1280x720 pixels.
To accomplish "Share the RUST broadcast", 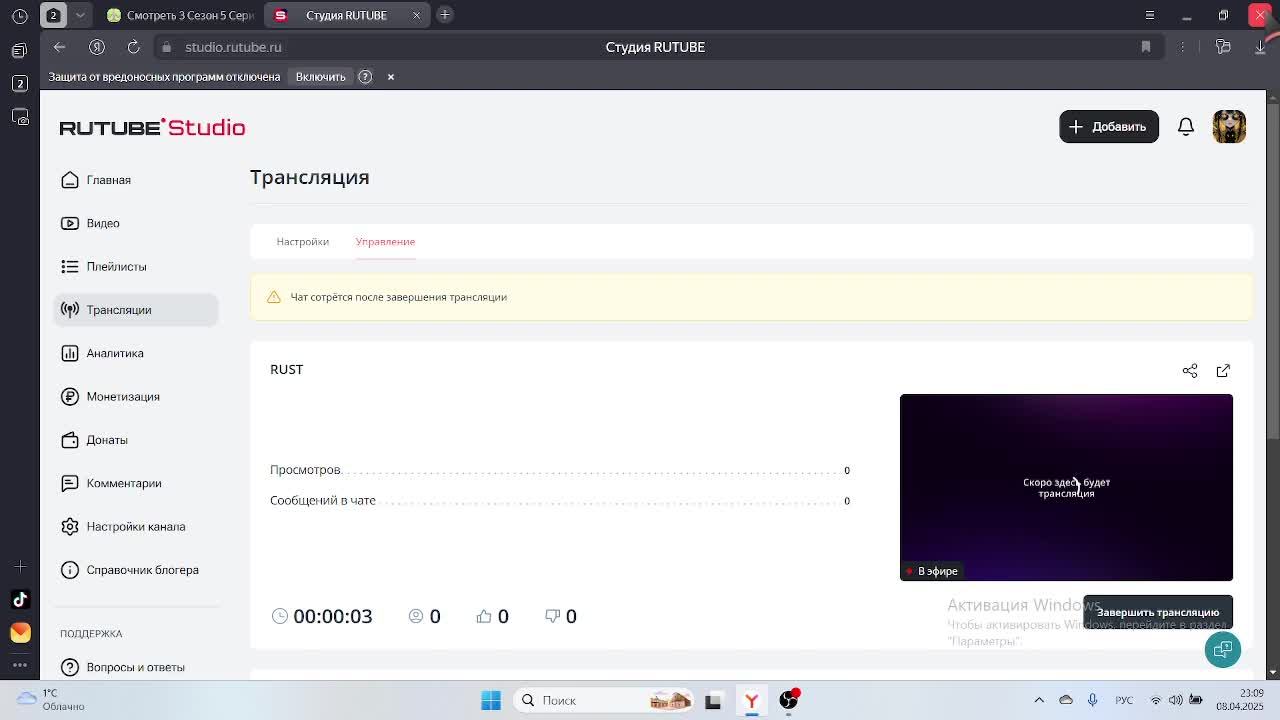I will (x=1190, y=370).
